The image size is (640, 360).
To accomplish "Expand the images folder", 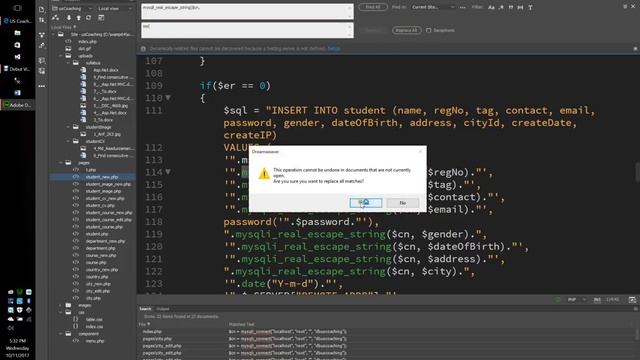I will click(x=61, y=305).
